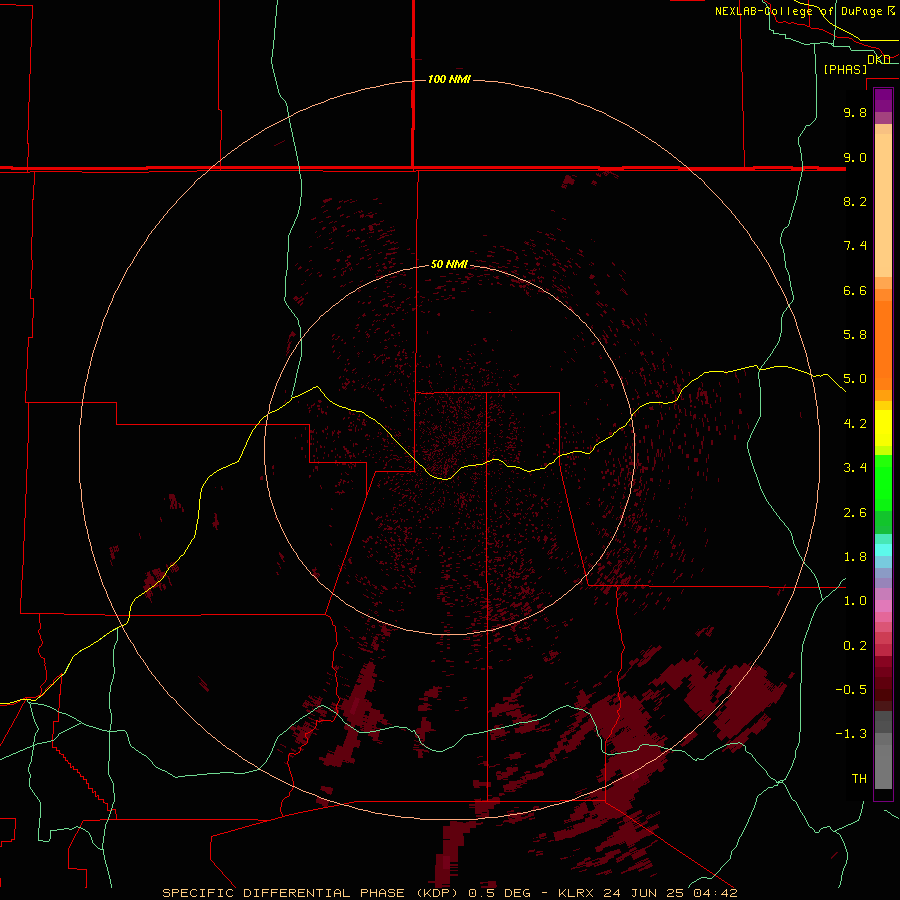Click the 5.0 legend value
This screenshot has width=900, height=900.
click(x=855, y=379)
